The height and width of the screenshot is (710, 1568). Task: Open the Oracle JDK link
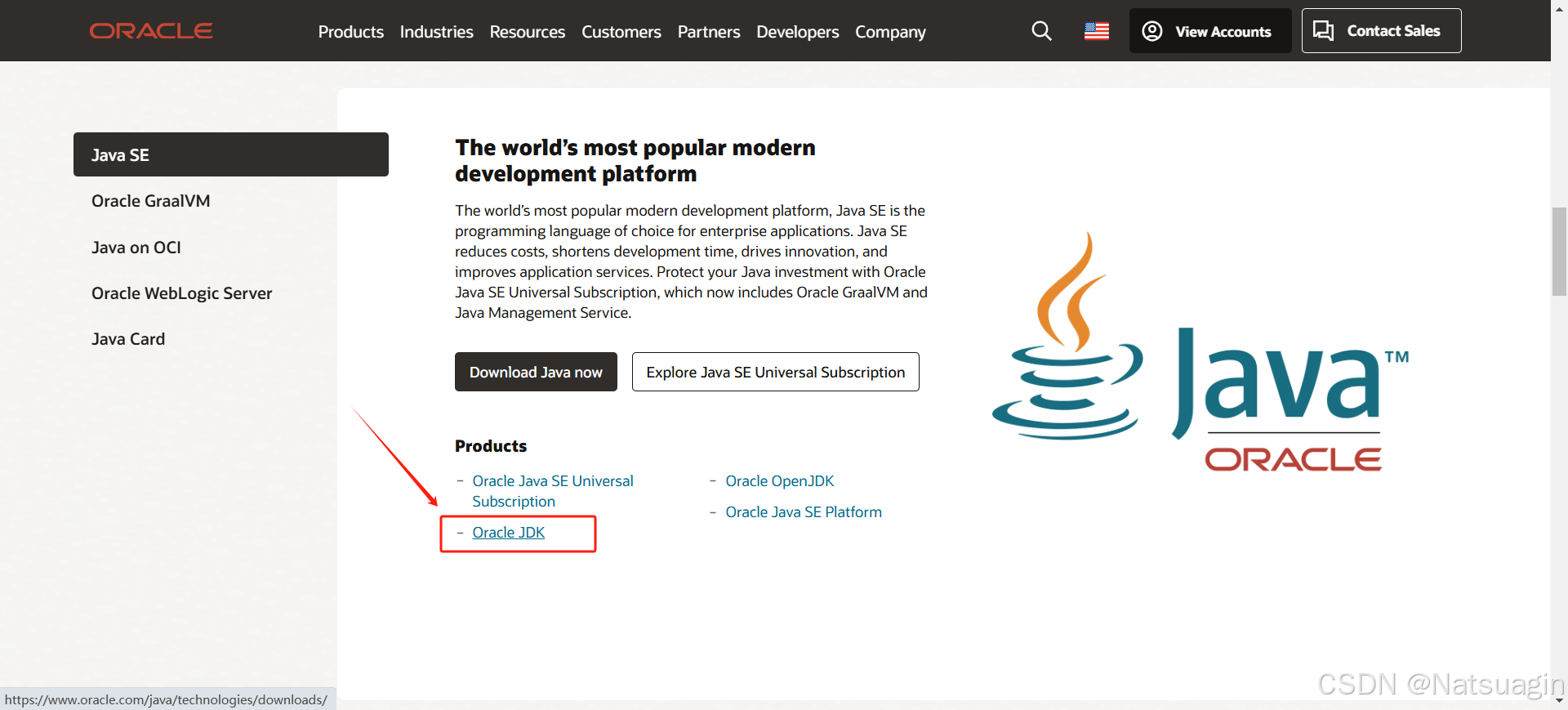tap(508, 533)
